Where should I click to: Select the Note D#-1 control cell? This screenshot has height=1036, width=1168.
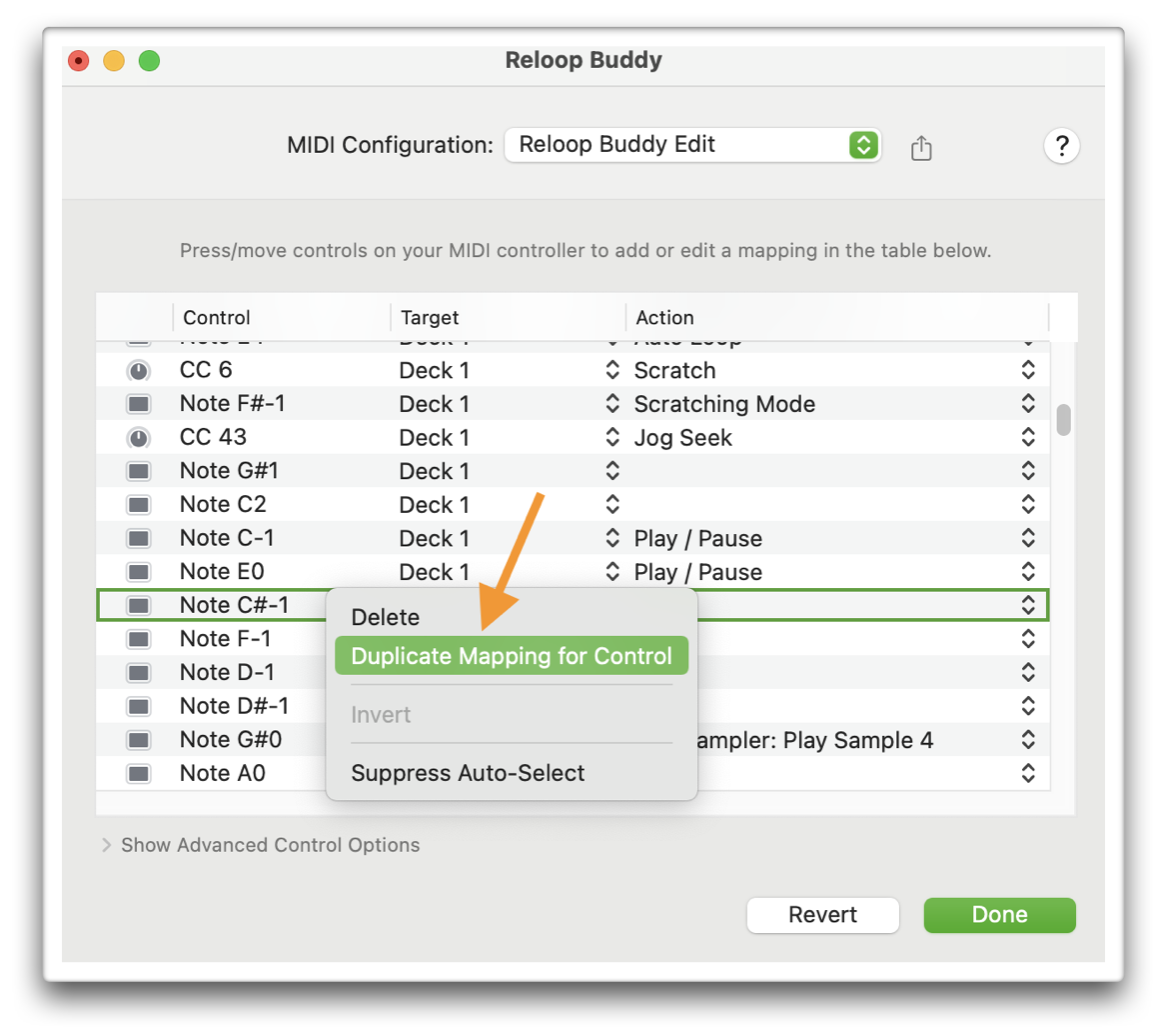[234, 706]
